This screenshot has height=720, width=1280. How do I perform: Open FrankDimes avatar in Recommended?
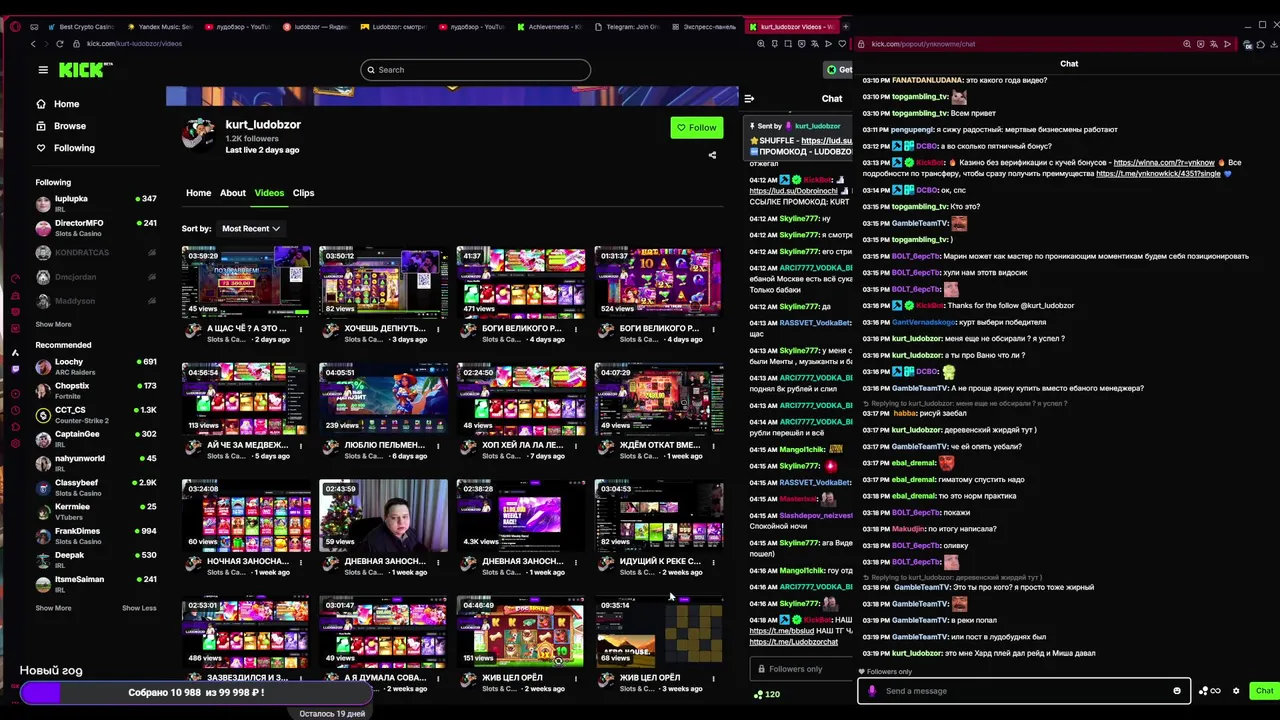43,536
